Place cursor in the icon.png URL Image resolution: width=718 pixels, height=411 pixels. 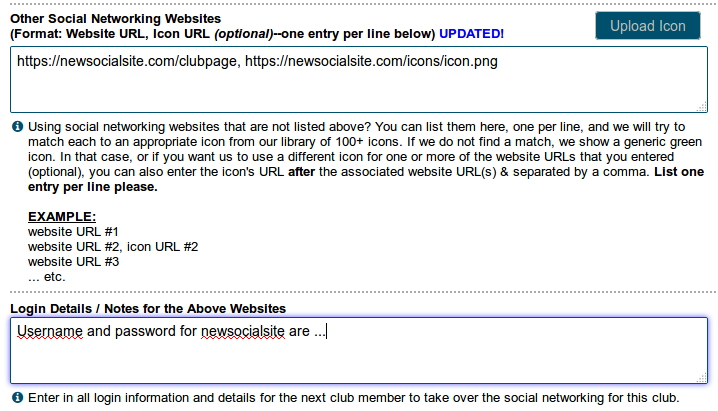(371, 61)
